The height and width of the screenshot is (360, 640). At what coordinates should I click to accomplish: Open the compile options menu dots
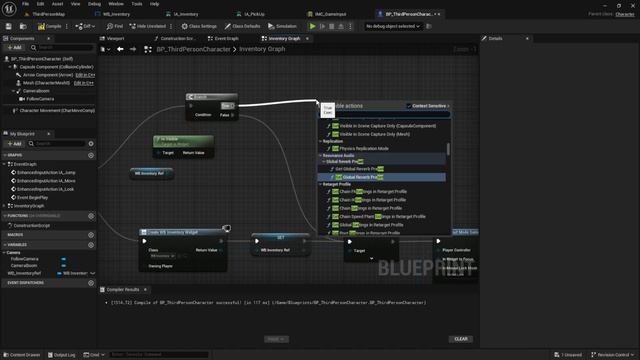pos(67,26)
